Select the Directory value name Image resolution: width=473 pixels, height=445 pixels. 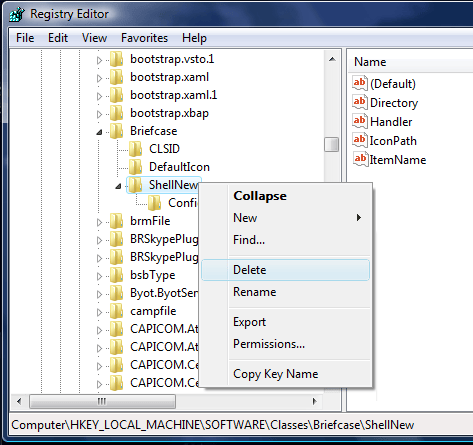tap(394, 103)
